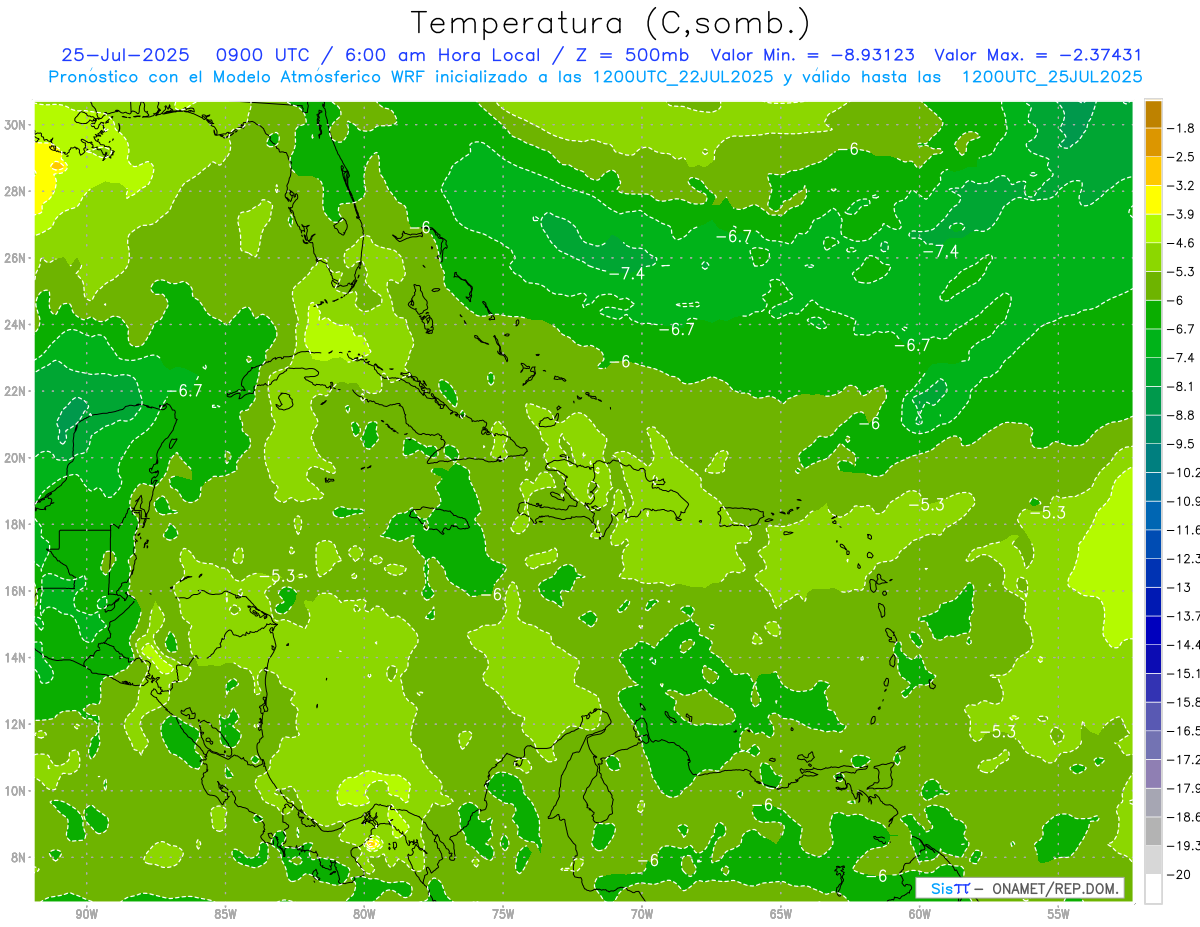The image size is (1200, 927).
Task: Click the 'Sis' logo text in credit box
Action: (941, 888)
